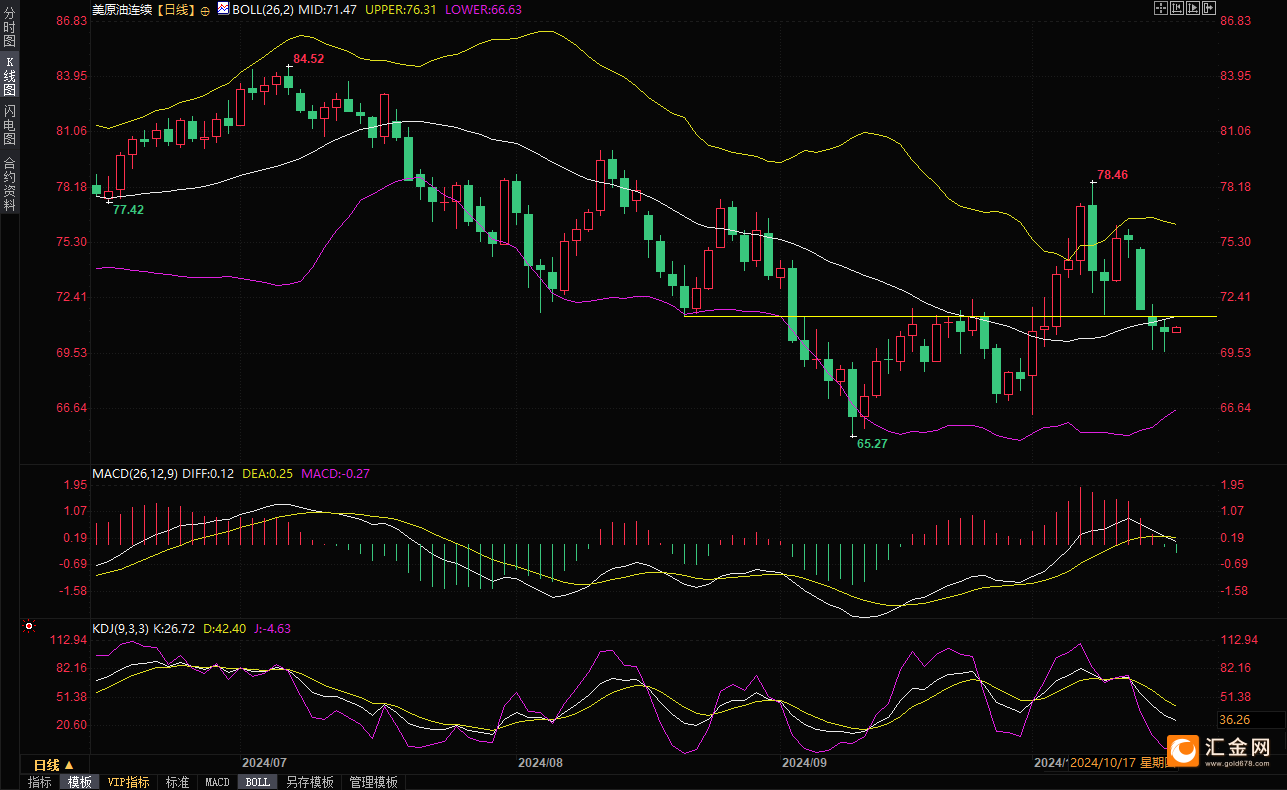
Task: Open the 合约资料 sidebar tab
Action: tap(9, 183)
